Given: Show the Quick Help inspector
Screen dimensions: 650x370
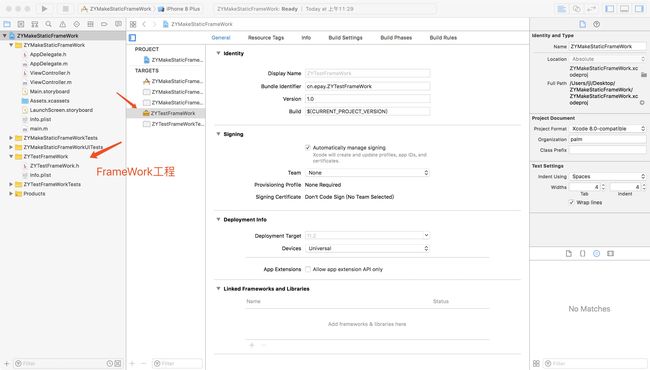Looking at the screenshot, I should pos(597,24).
